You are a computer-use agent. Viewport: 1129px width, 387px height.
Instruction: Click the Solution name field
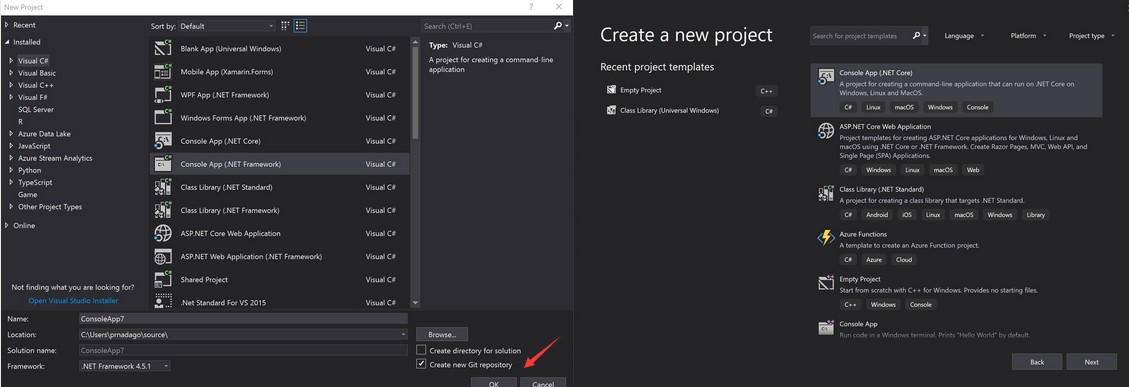tap(243, 350)
